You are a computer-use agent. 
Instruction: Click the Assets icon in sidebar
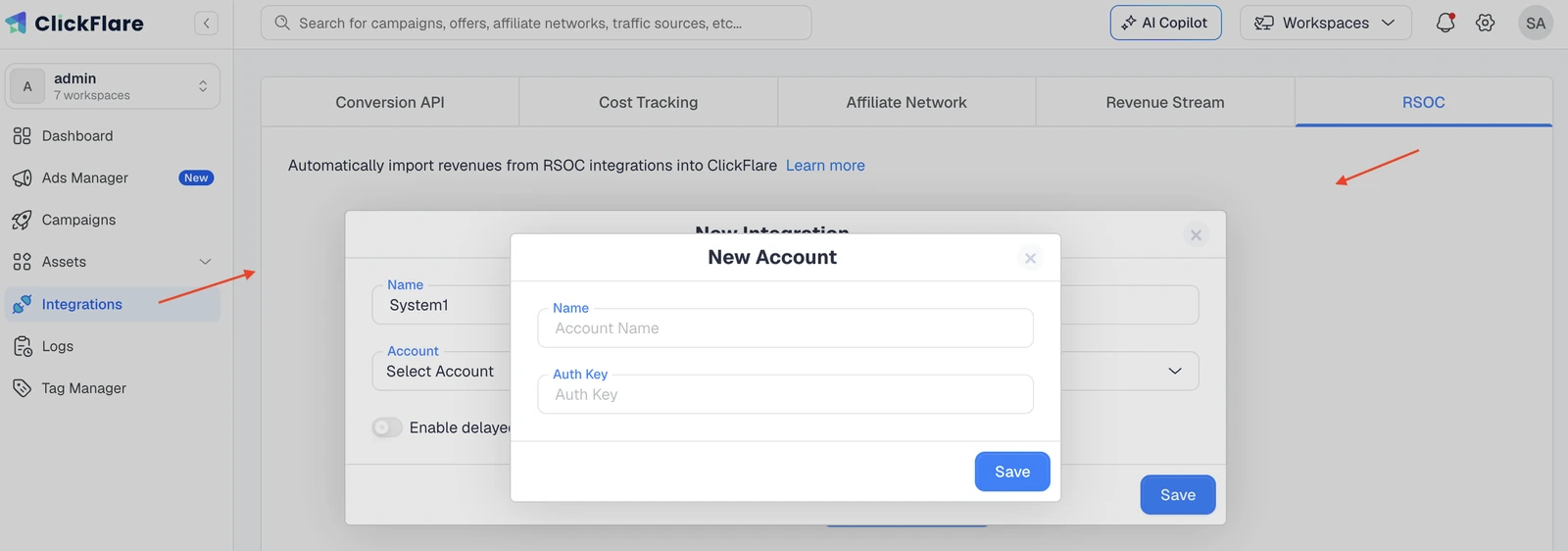coord(22,262)
